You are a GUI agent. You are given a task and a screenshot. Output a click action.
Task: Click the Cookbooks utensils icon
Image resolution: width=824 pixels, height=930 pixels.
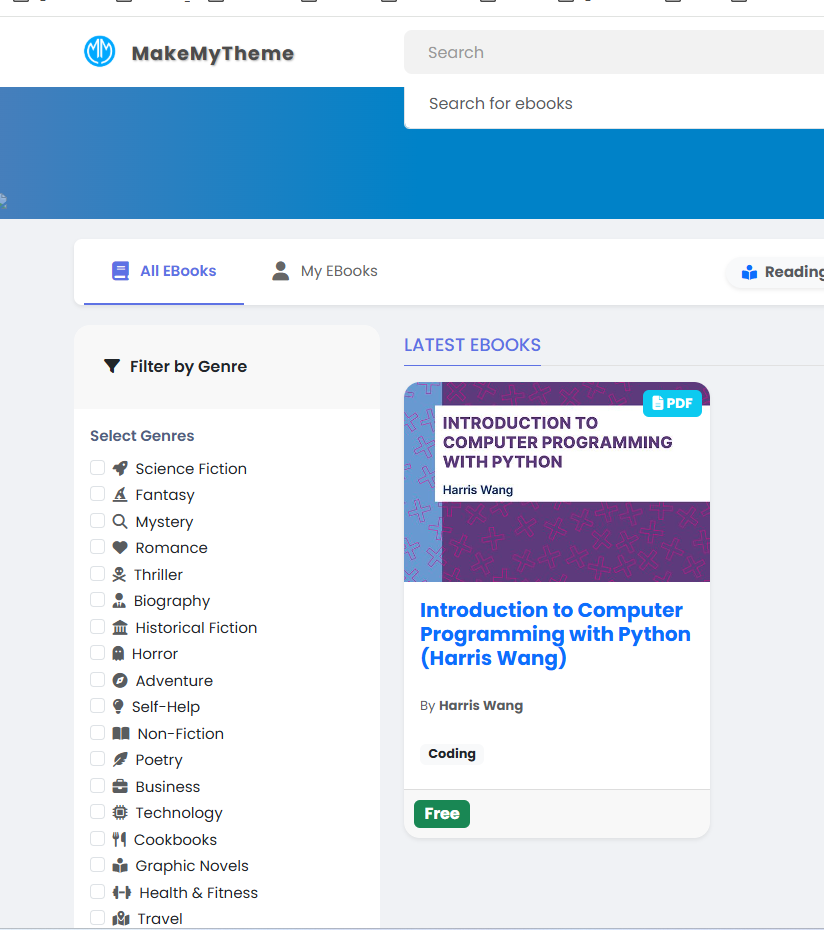(x=119, y=839)
